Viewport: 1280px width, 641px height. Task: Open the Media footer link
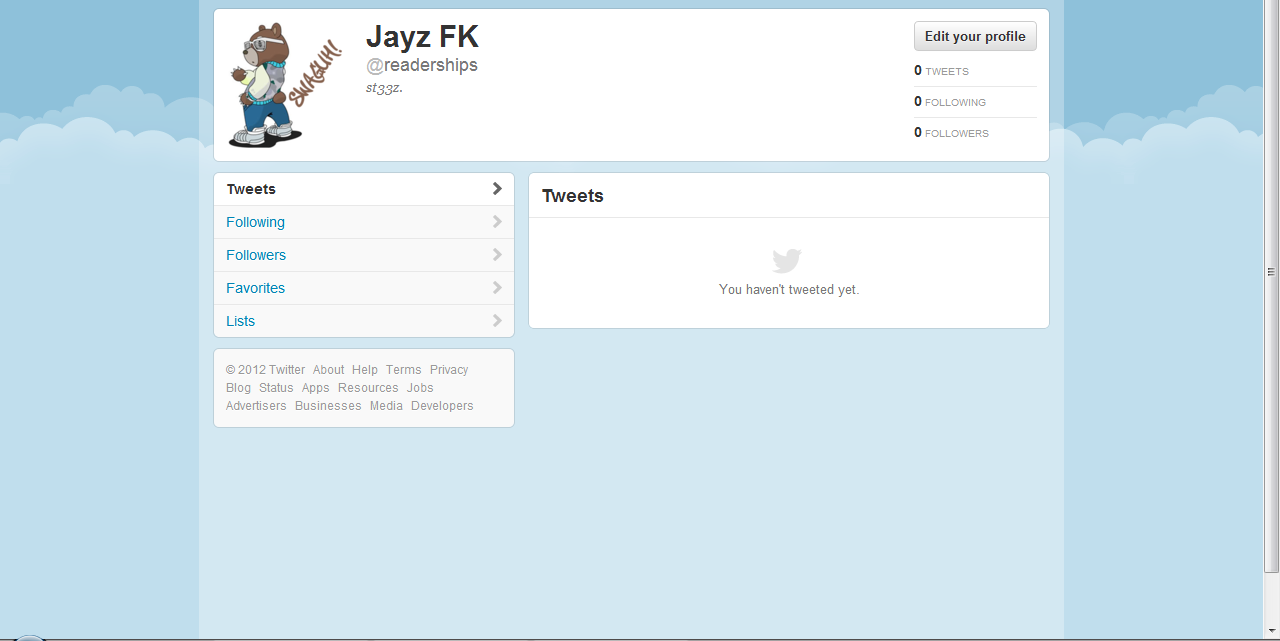pyautogui.click(x=386, y=406)
